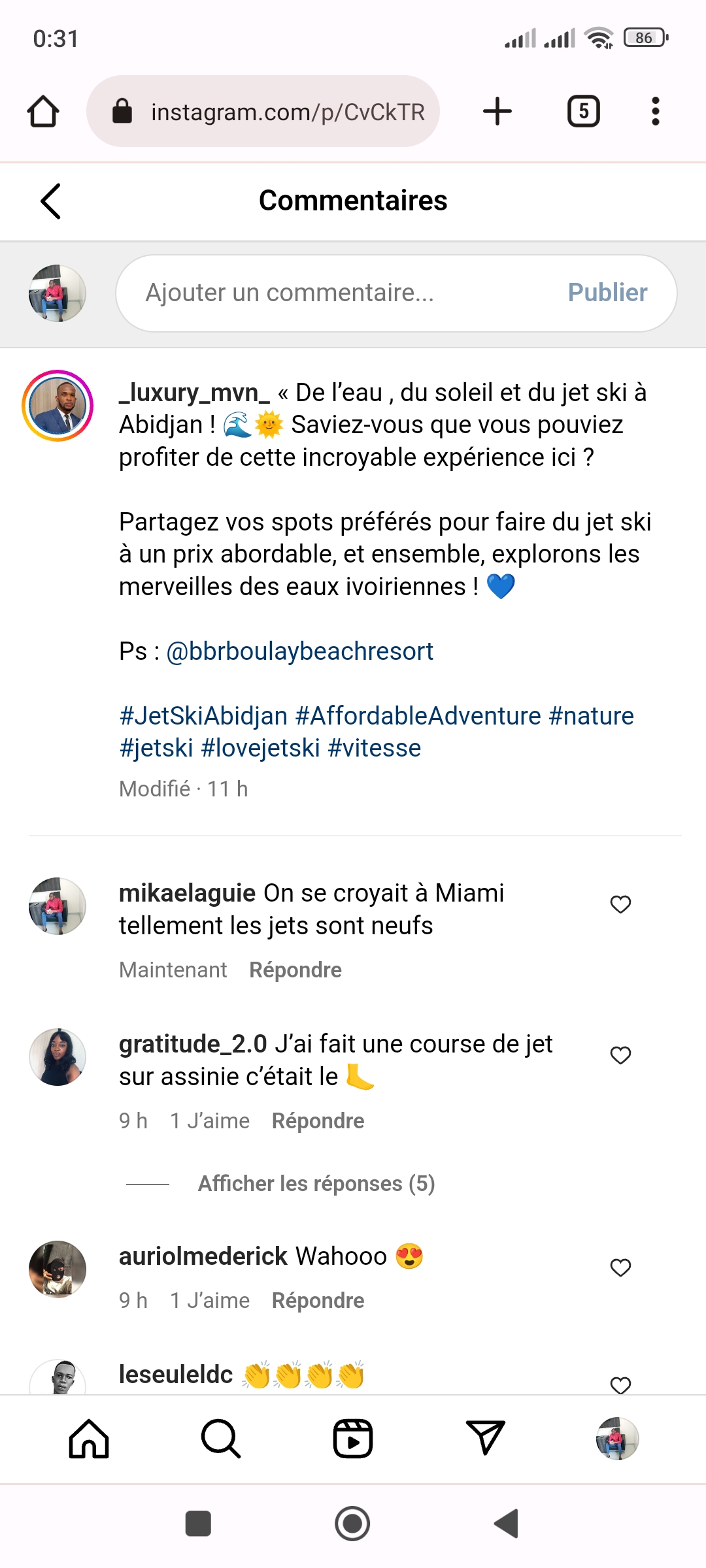
Task: Open Instagram search tab
Action: pos(221,1438)
